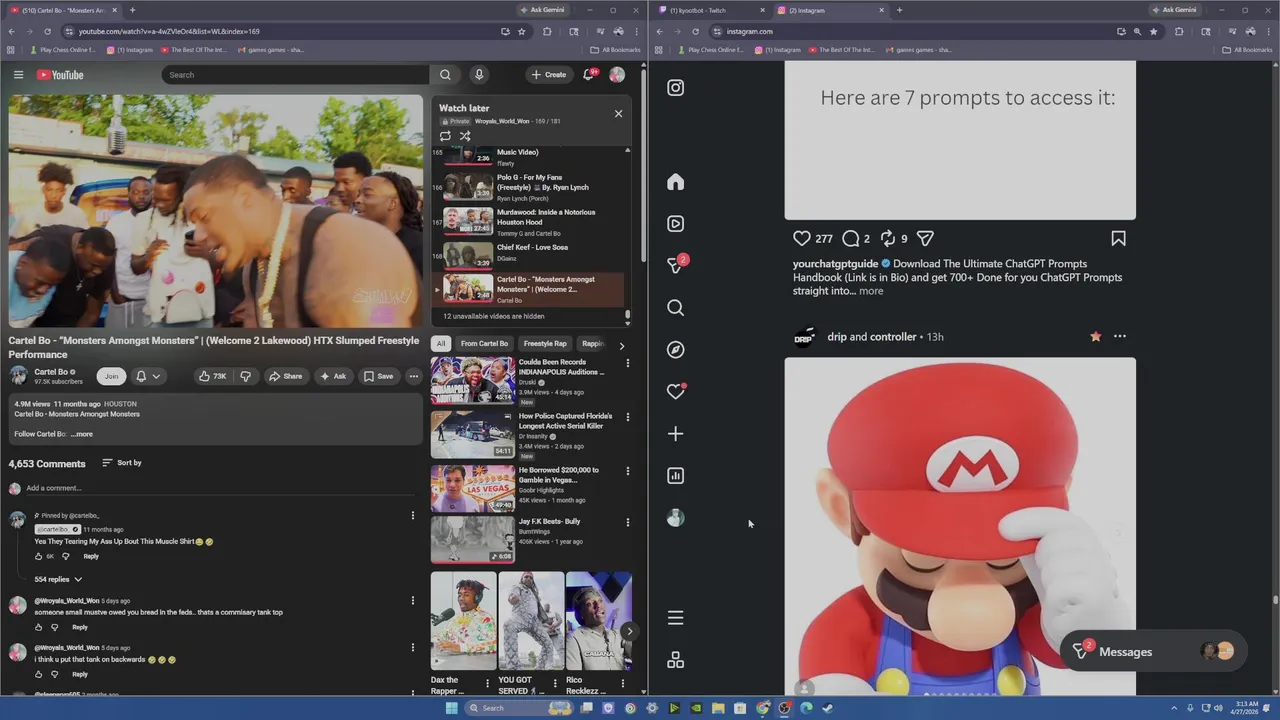Show next Shorts with the carousel arrow

click(629, 631)
